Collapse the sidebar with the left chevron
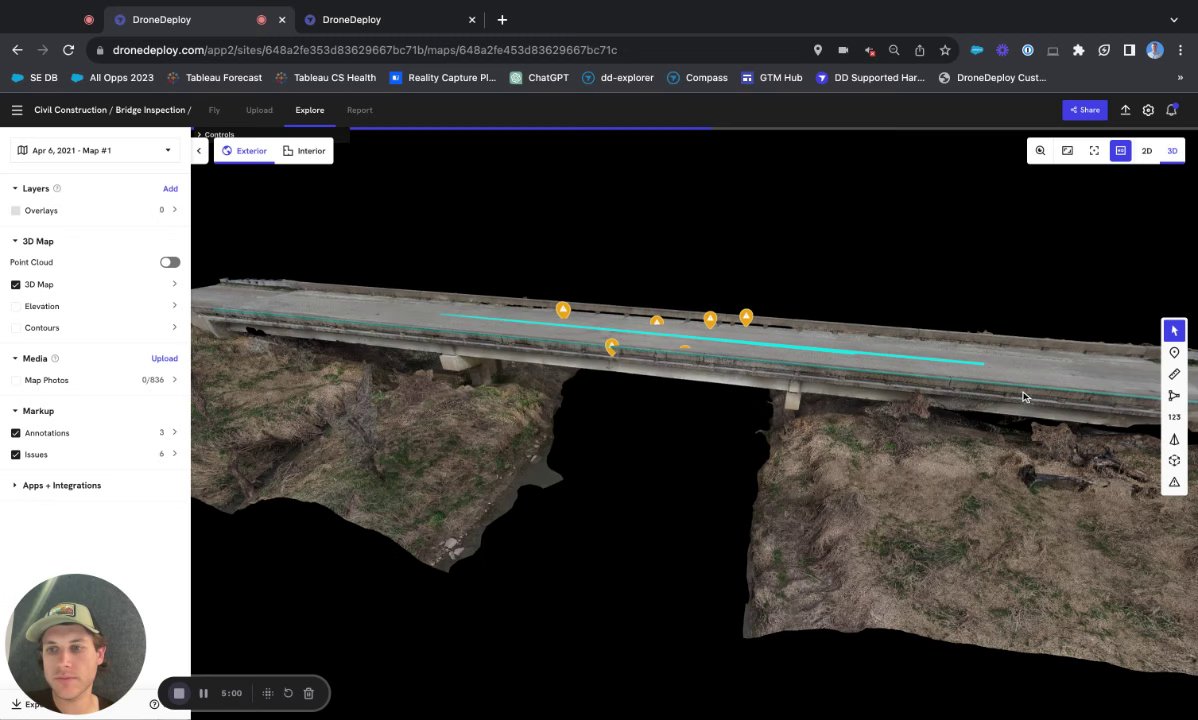 (199, 151)
